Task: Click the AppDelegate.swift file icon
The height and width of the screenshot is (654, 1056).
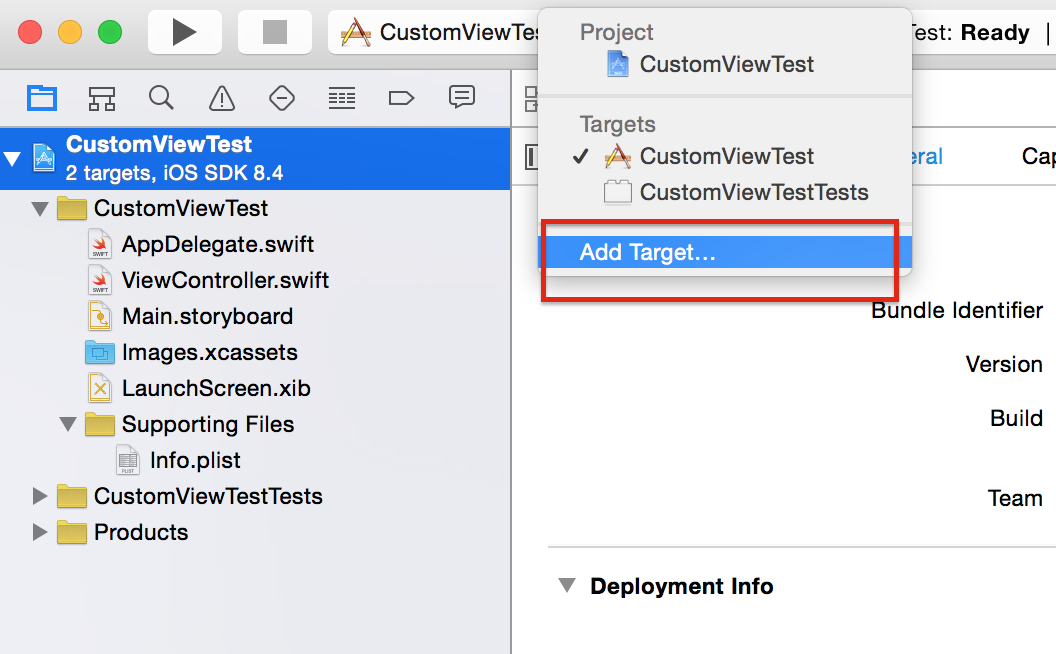Action: point(100,244)
